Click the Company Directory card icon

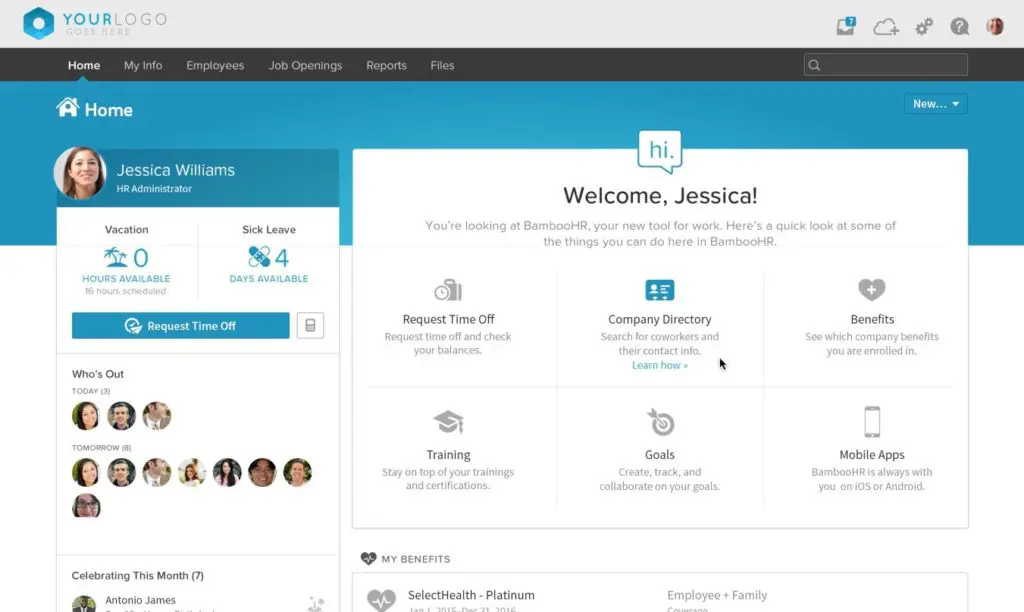click(660, 290)
